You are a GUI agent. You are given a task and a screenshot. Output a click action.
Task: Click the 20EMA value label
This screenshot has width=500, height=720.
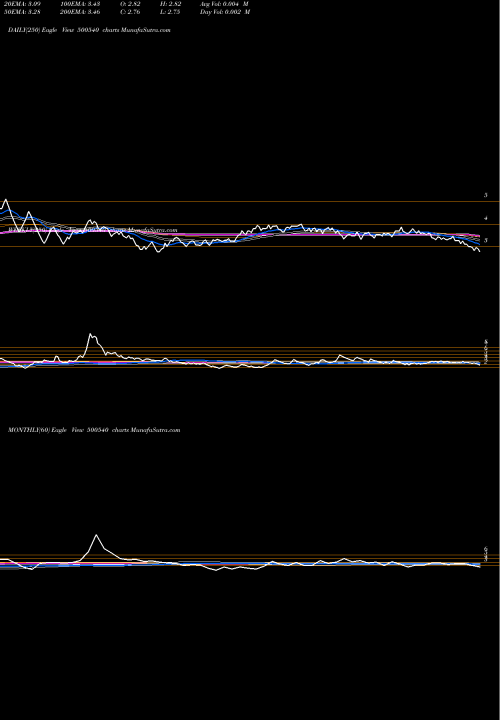(22, 4)
